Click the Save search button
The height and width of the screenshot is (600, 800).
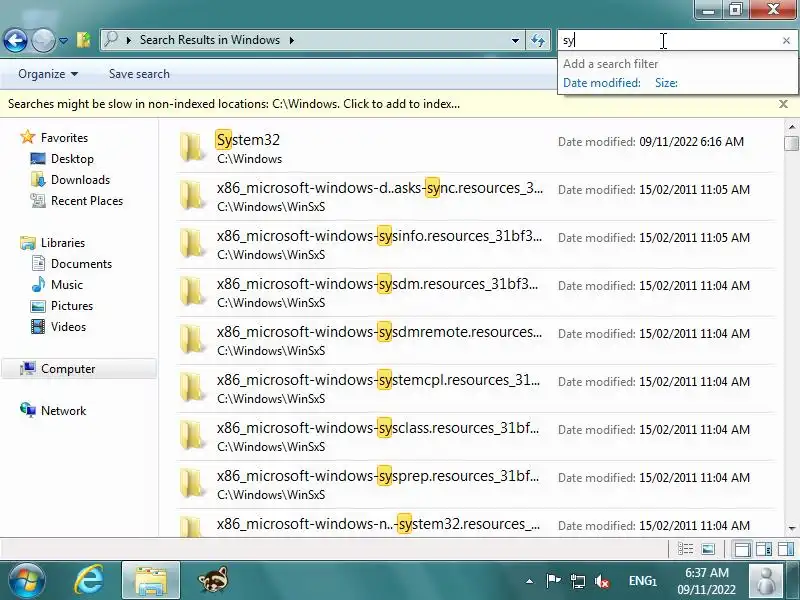[139, 74]
